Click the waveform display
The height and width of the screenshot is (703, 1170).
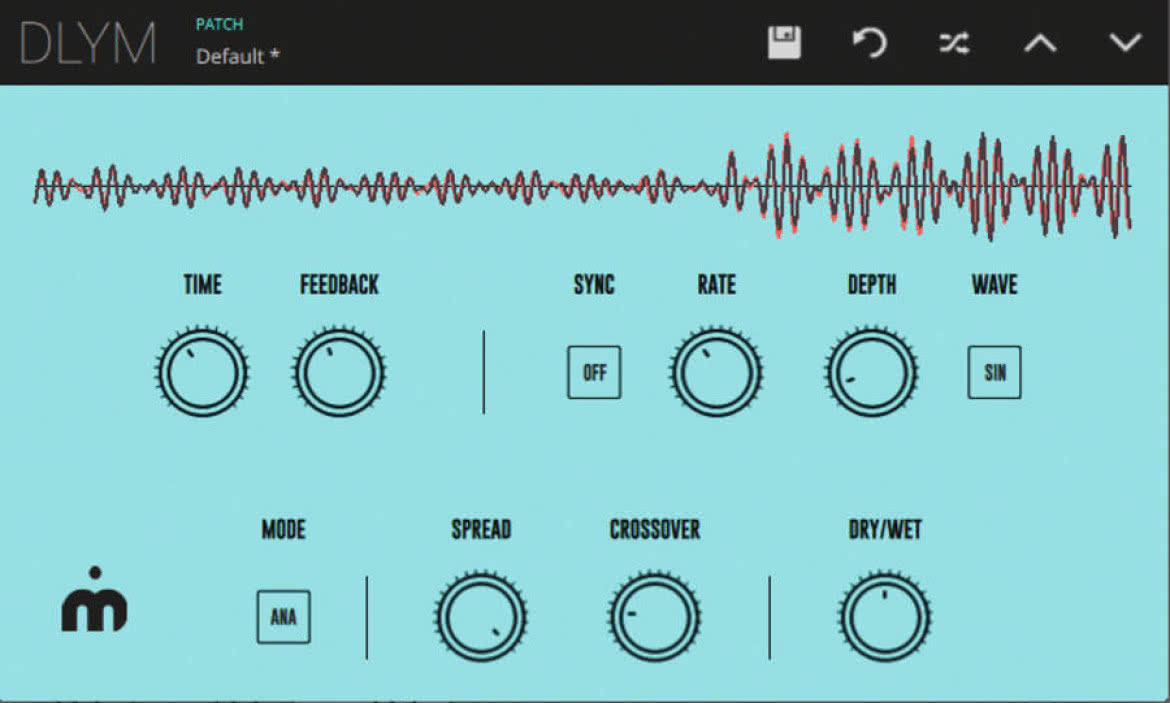[583, 187]
